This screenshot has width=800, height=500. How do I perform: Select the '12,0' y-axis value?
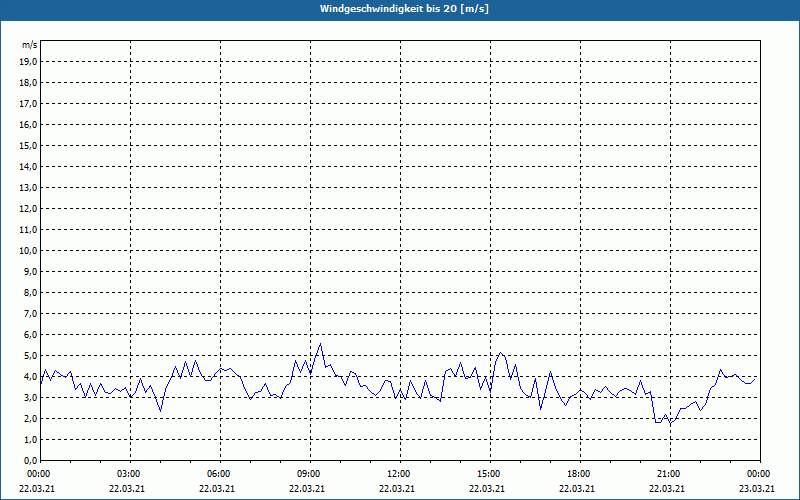tap(28, 208)
